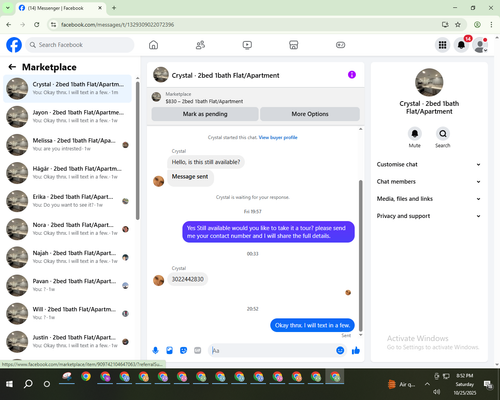Open Crystal chat header name

tap(225, 75)
